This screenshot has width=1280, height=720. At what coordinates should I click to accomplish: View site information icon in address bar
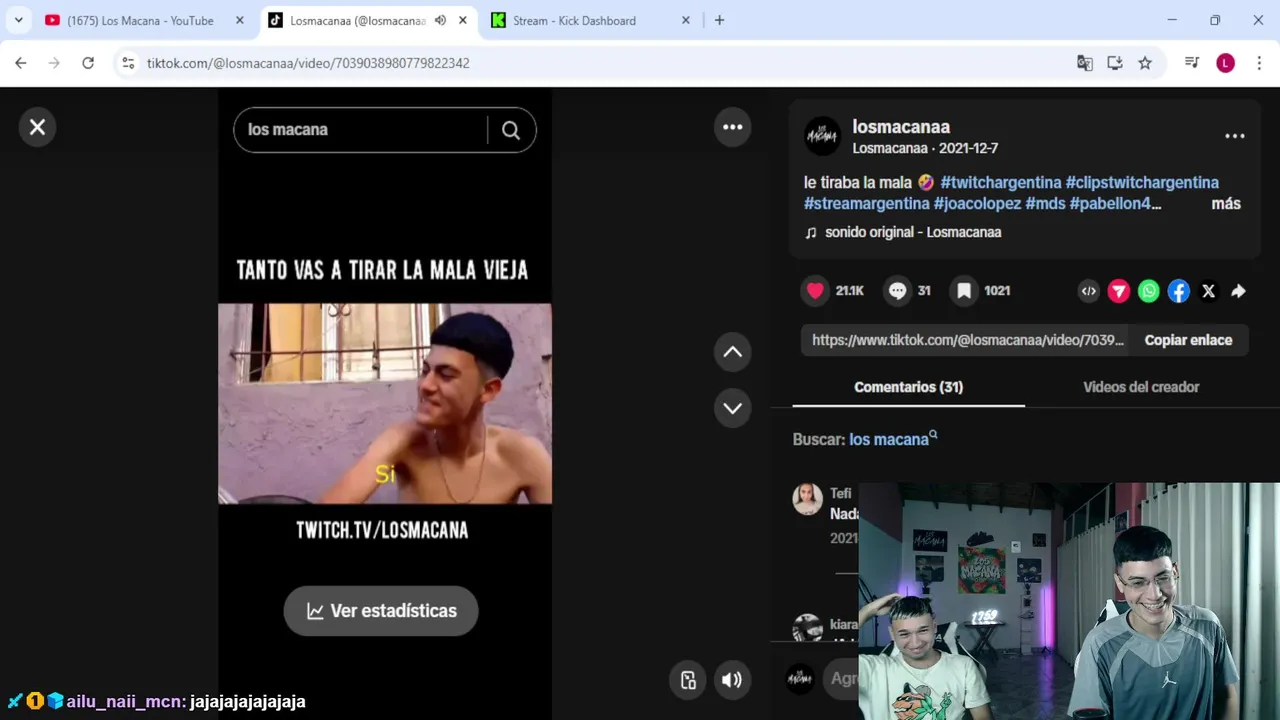[127, 63]
